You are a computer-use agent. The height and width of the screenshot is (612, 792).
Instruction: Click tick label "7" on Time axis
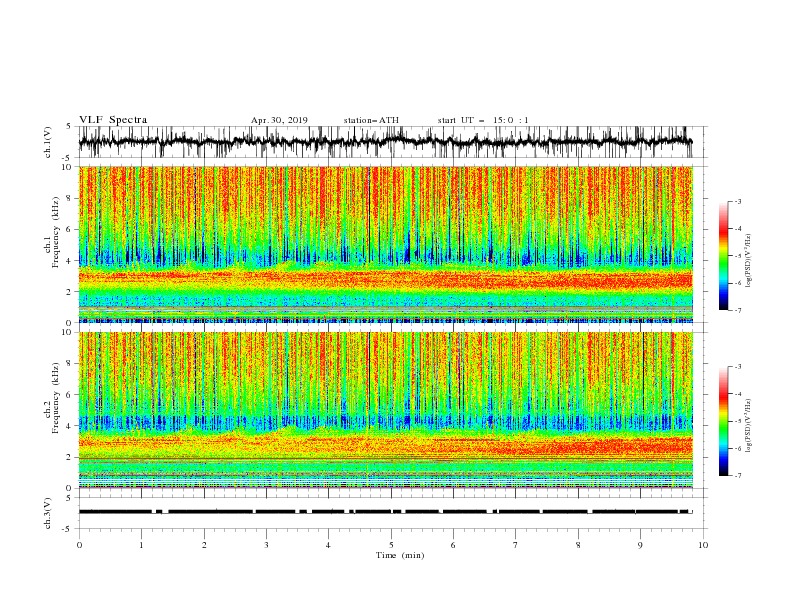[x=516, y=545]
